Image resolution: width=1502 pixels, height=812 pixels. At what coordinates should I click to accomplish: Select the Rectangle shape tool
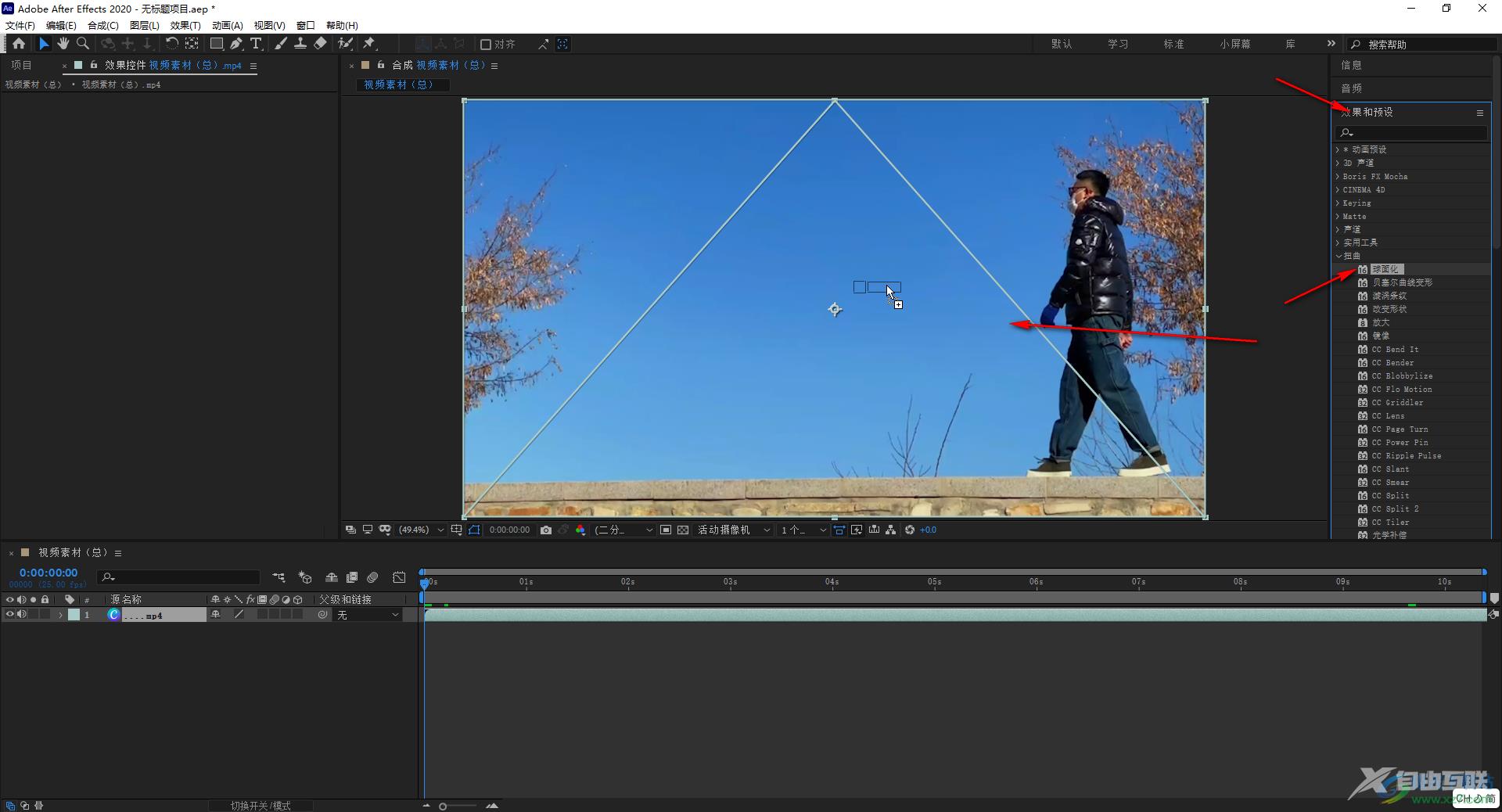216,44
